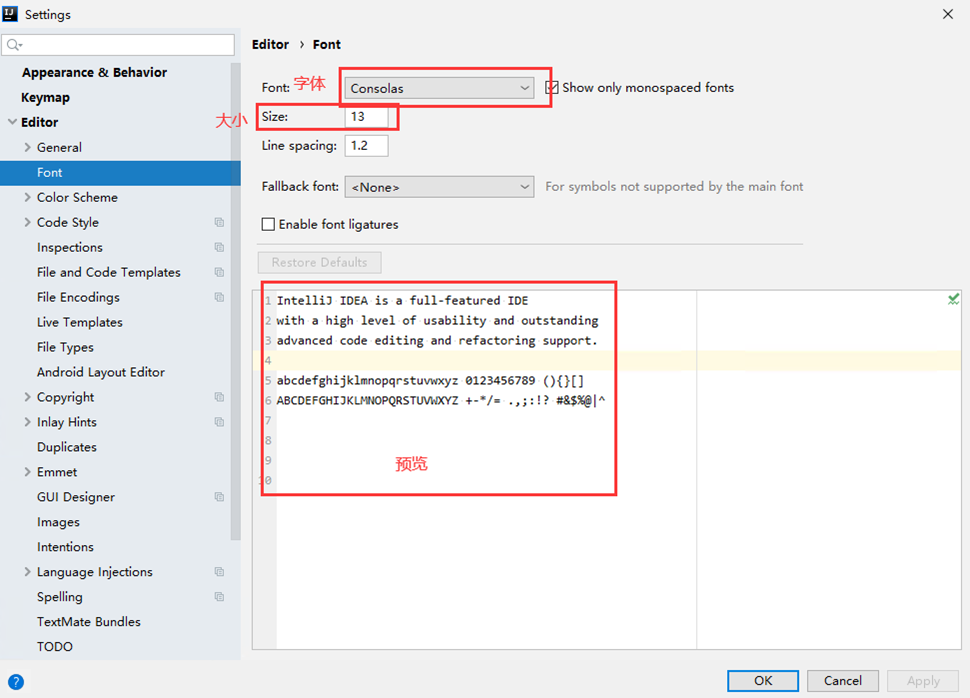Screen dimensions: 970x698
Task: Click project-level icon beside Spelling
Action: point(219,597)
